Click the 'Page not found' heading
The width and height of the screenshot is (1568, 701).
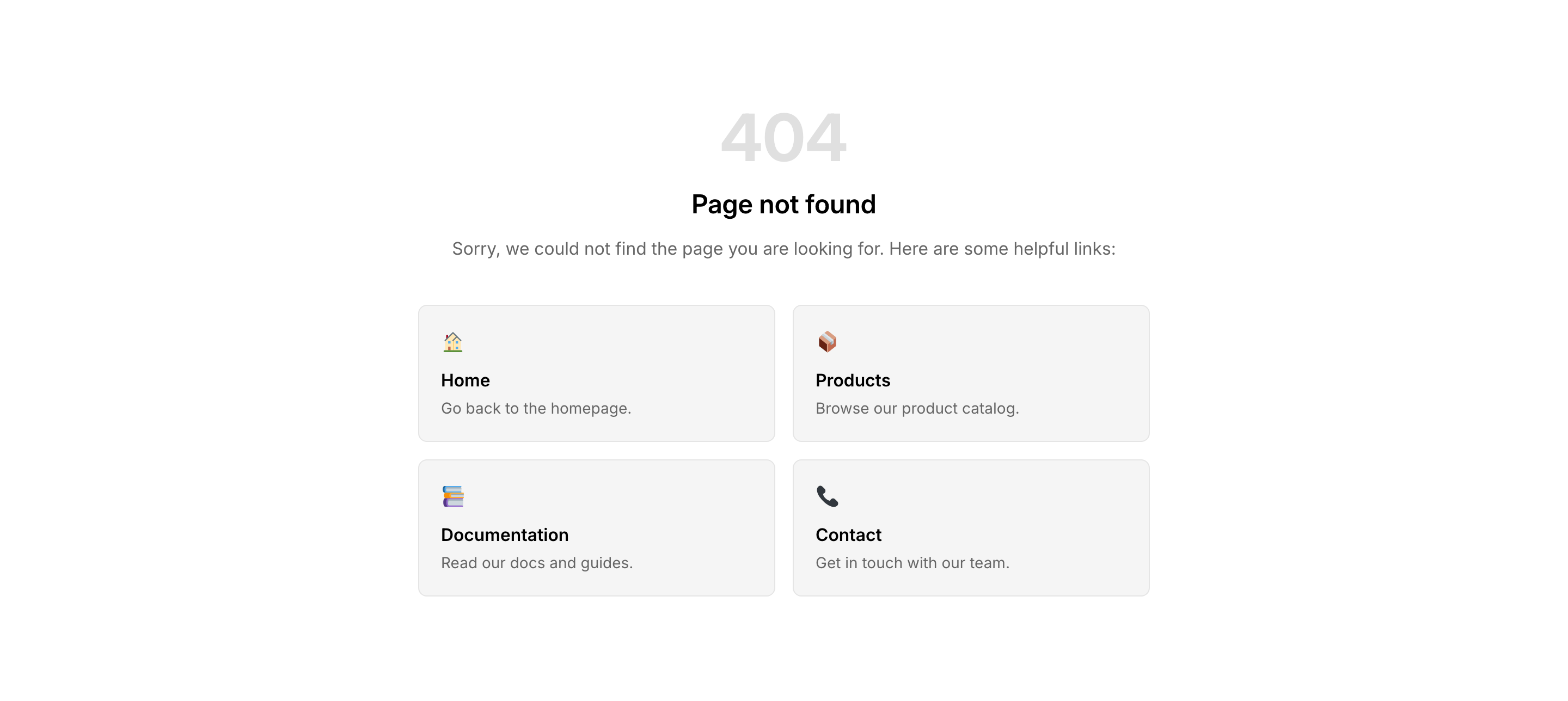(783, 205)
